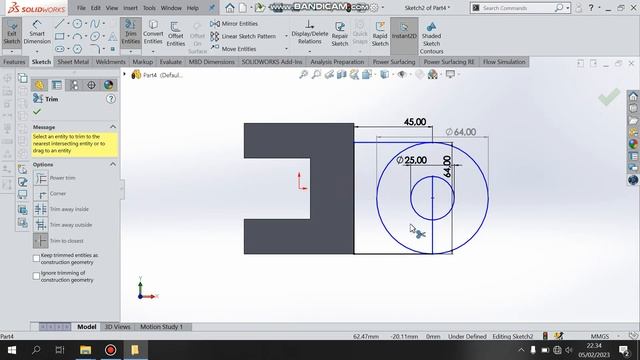Screen dimensions: 640x360
Task: Select the Sketch Fillet tool
Action: point(95,49)
